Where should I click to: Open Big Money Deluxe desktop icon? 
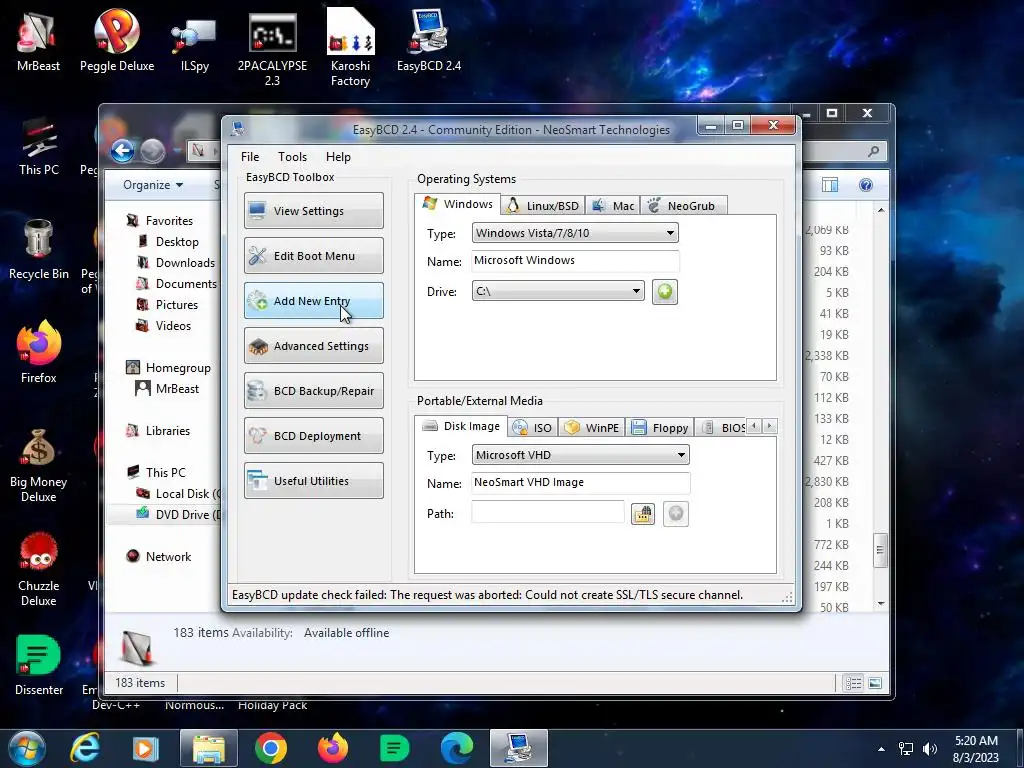click(39, 465)
